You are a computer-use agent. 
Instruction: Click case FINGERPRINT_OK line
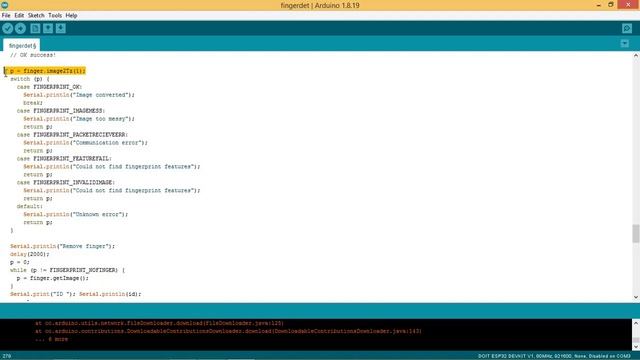[x=49, y=87]
